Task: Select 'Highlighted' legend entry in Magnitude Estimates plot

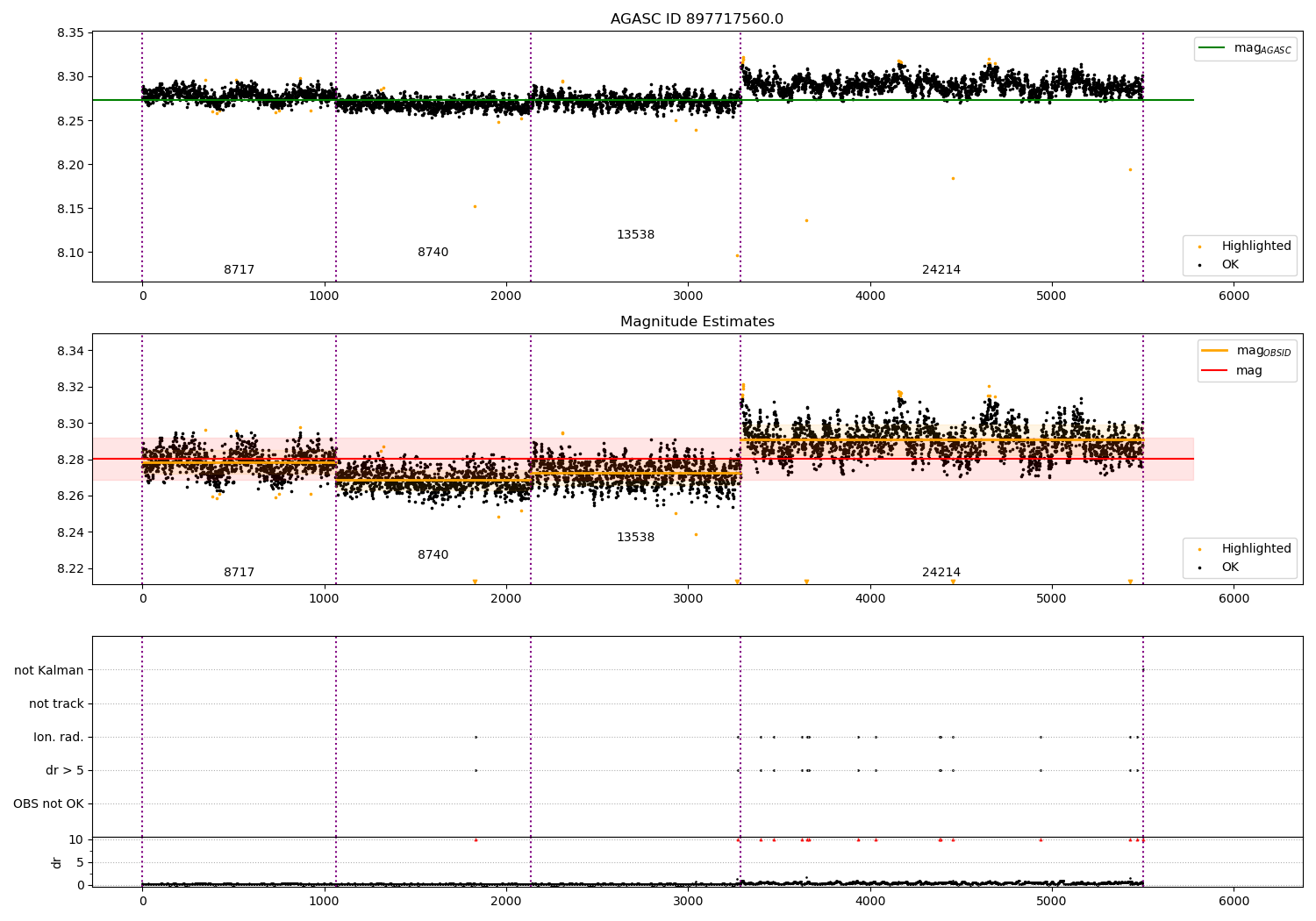Action: [x=1256, y=549]
